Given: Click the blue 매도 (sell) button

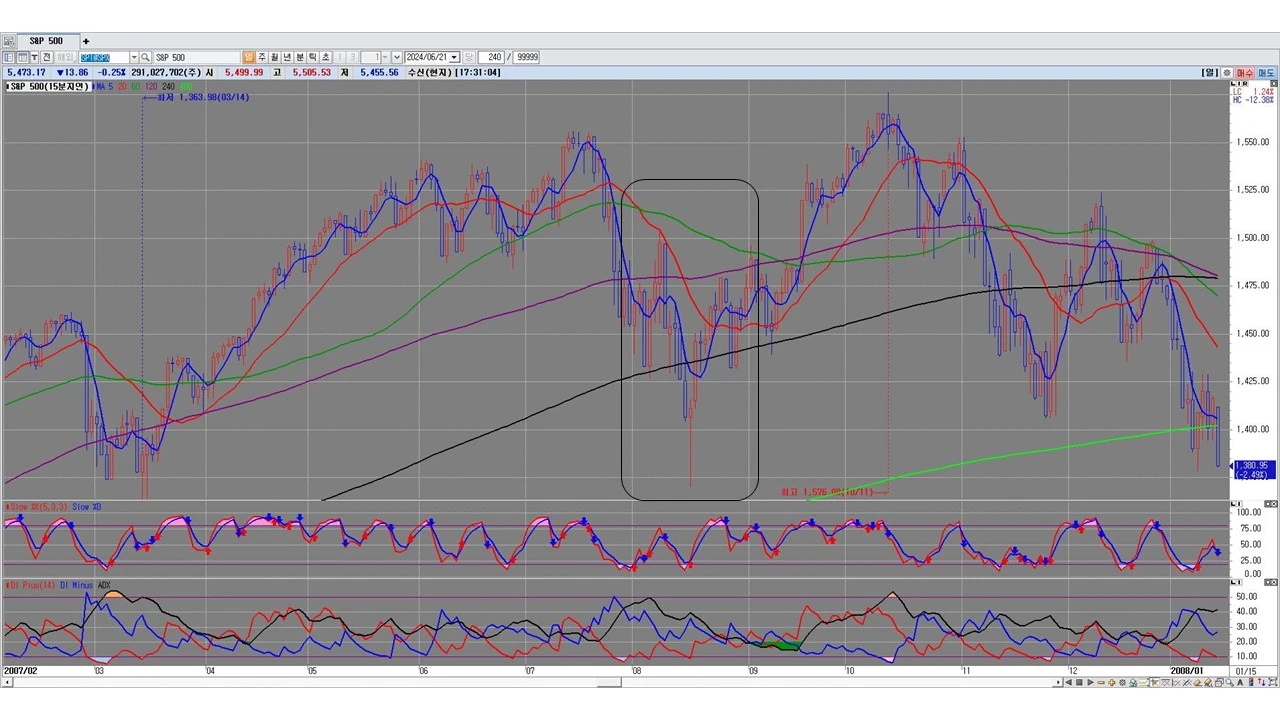Looking at the screenshot, I should click(x=1266, y=73).
